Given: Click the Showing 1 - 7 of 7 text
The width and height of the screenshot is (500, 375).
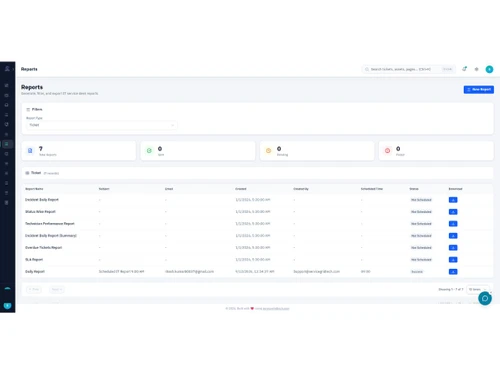Looking at the screenshot, I should point(451,289).
